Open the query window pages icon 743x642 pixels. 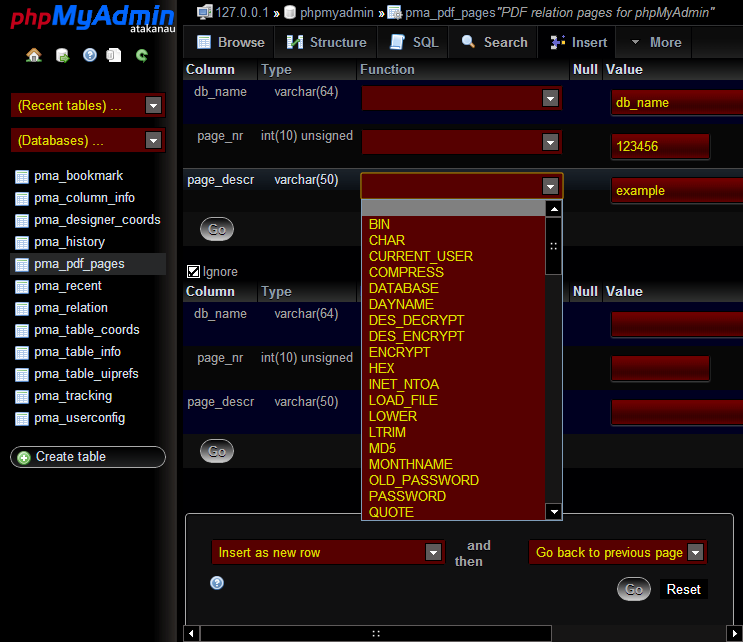click(x=114, y=55)
